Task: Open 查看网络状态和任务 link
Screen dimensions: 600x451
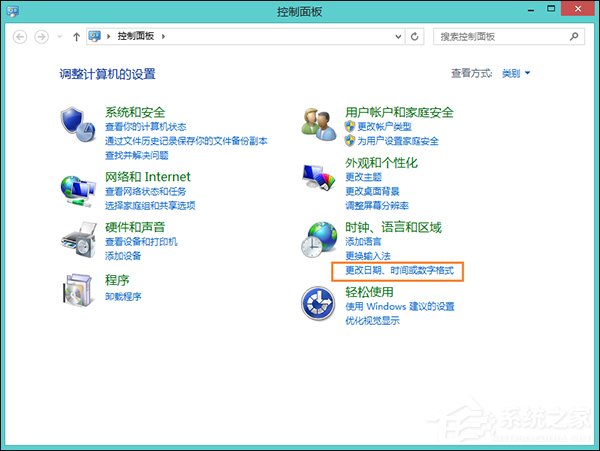Action: 145,191
